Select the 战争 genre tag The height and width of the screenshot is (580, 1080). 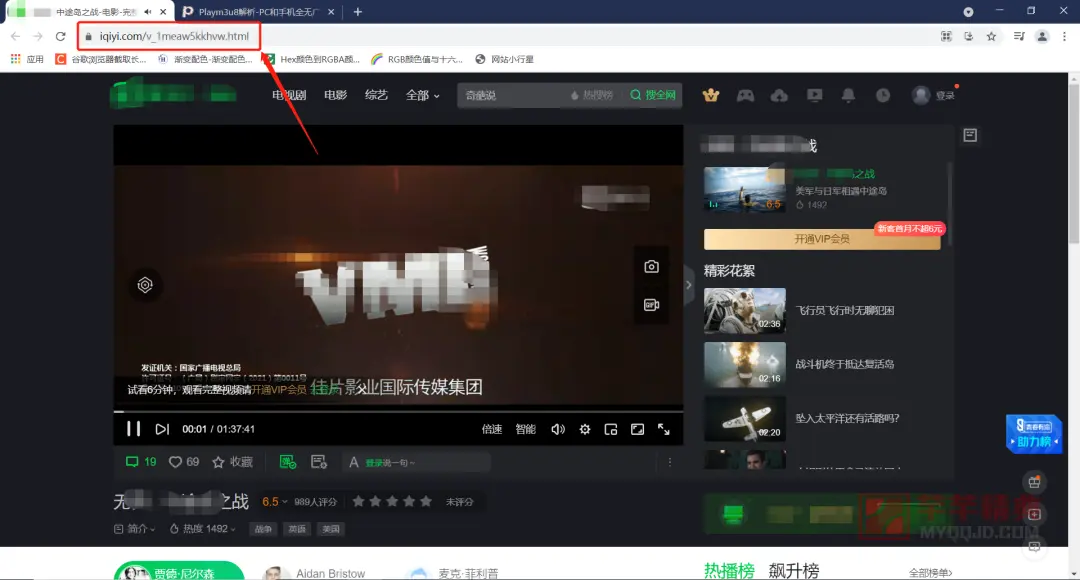point(263,529)
